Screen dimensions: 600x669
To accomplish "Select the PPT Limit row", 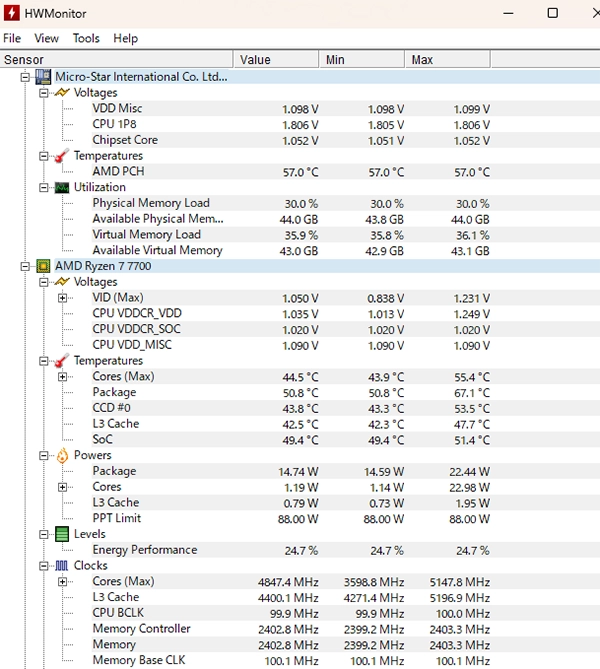I will point(116,518).
